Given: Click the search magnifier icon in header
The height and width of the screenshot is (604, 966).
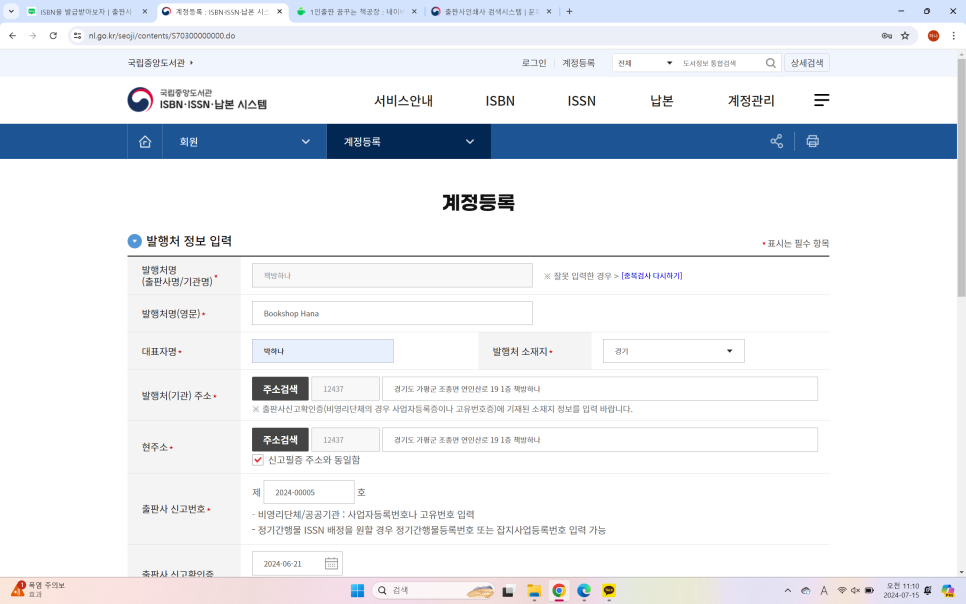Looking at the screenshot, I should (x=770, y=63).
